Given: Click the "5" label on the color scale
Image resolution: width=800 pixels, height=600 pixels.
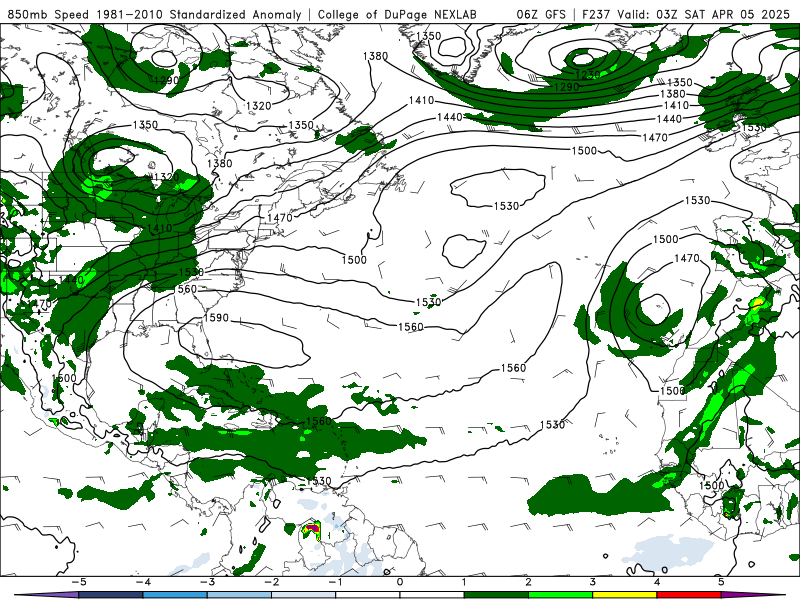Looking at the screenshot, I should (721, 582).
